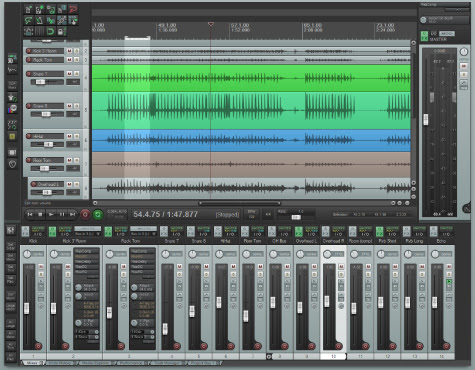
Task: Open the color palette icon in left sidebar
Action: [x=12, y=109]
